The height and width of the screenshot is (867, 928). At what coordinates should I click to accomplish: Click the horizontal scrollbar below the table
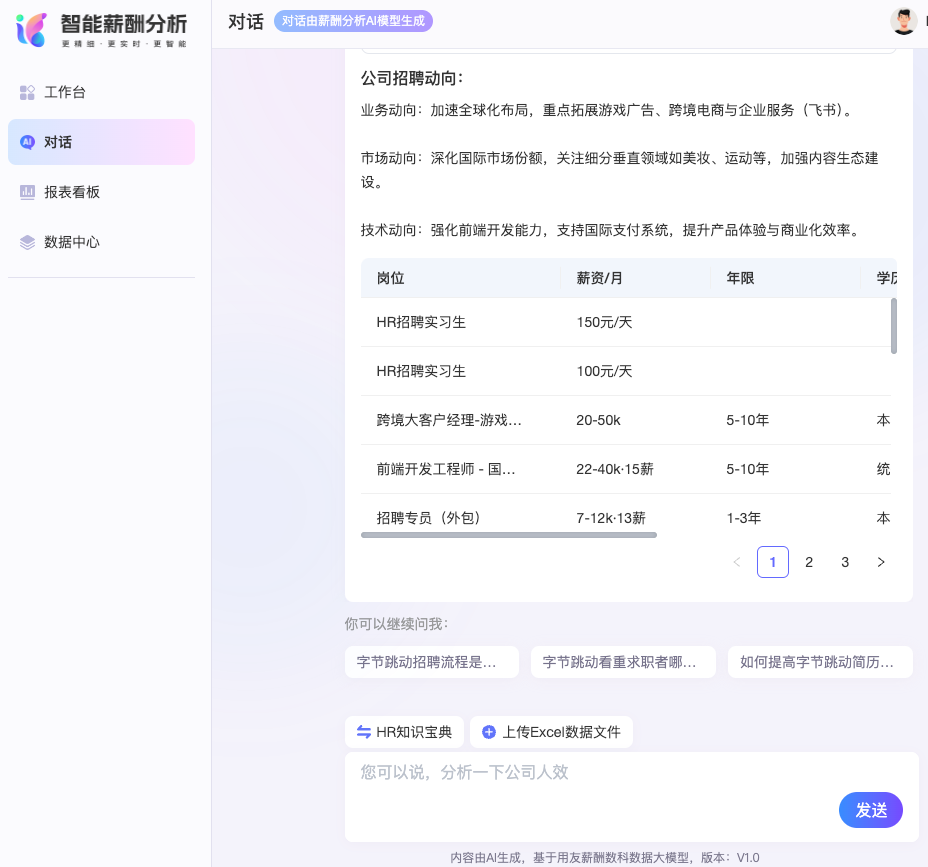pyautogui.click(x=508, y=535)
